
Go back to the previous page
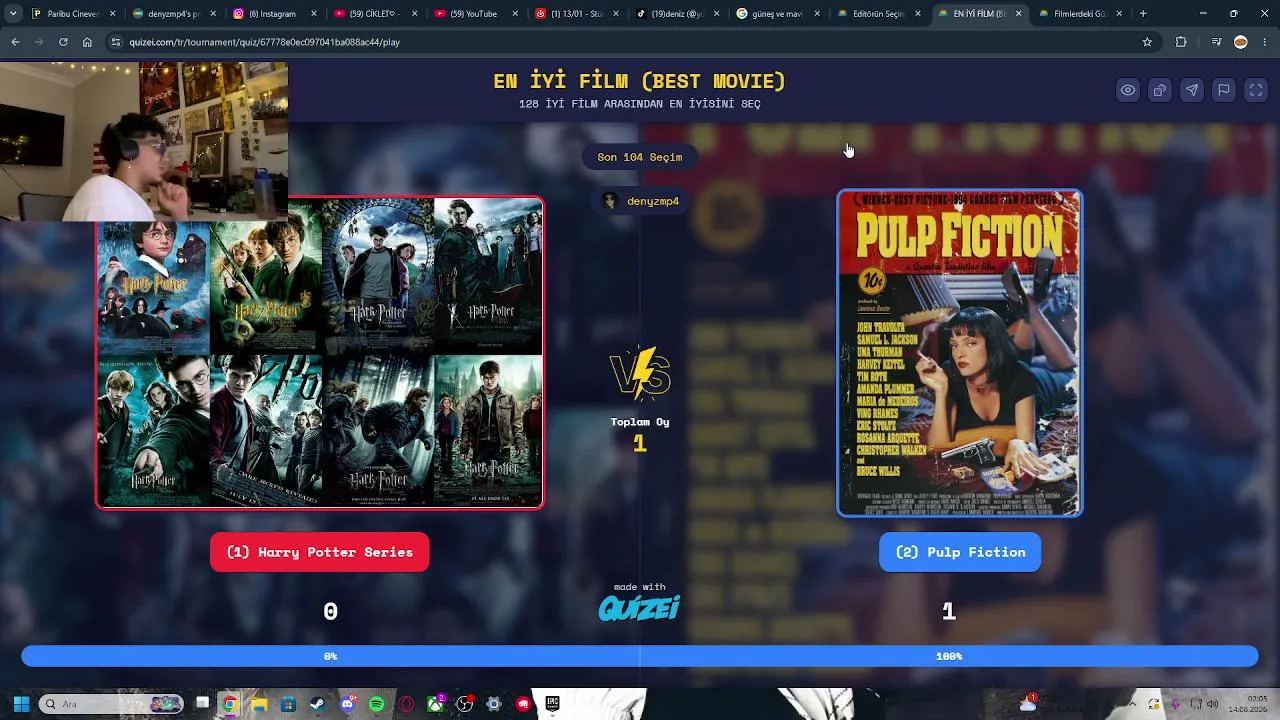[x=15, y=42]
